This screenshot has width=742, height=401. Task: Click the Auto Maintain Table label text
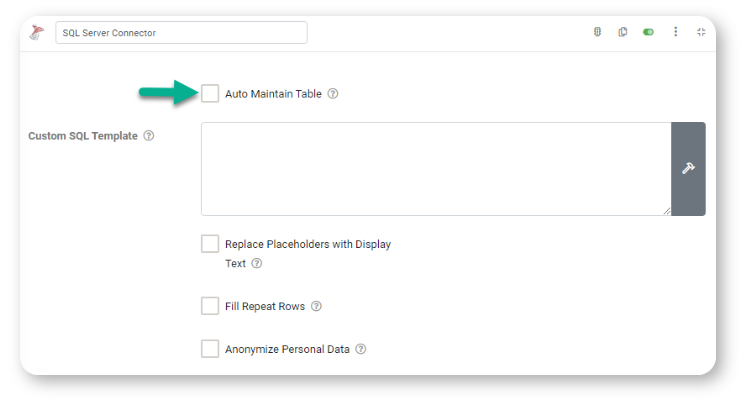273,94
